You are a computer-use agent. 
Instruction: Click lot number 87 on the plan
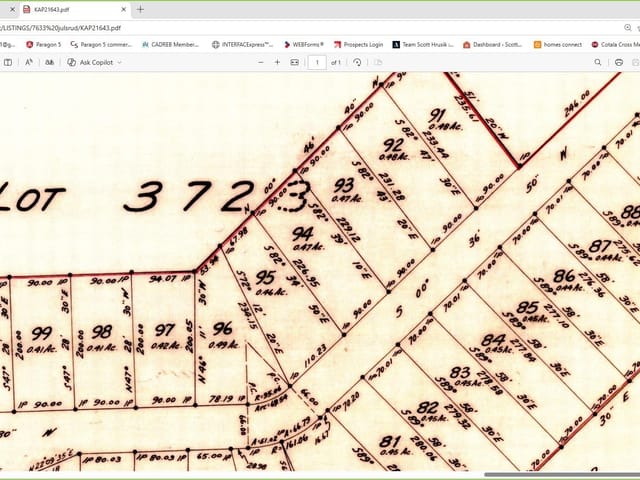coord(600,247)
